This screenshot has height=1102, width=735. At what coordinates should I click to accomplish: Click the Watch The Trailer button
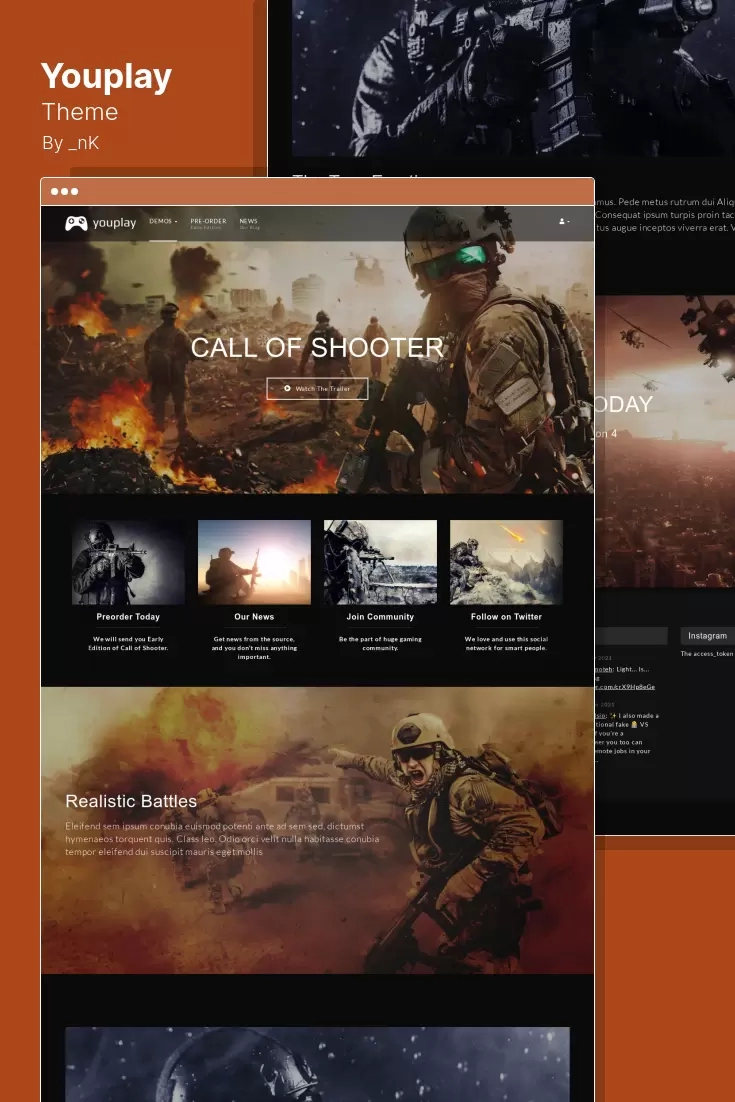coord(317,389)
